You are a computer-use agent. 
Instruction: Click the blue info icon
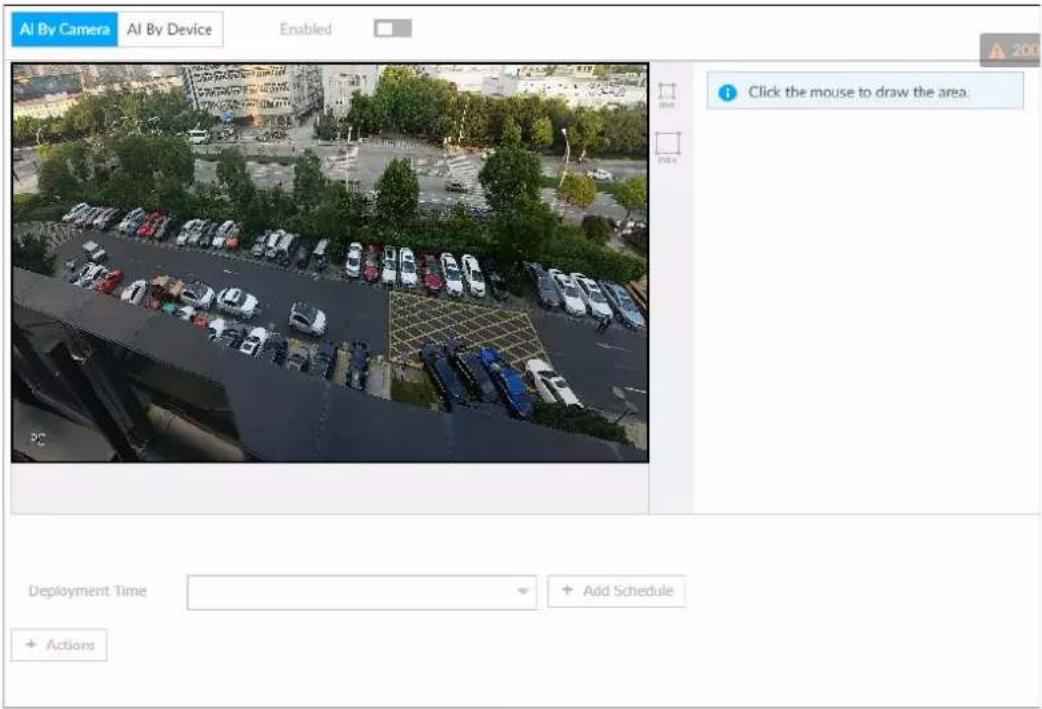(728, 92)
